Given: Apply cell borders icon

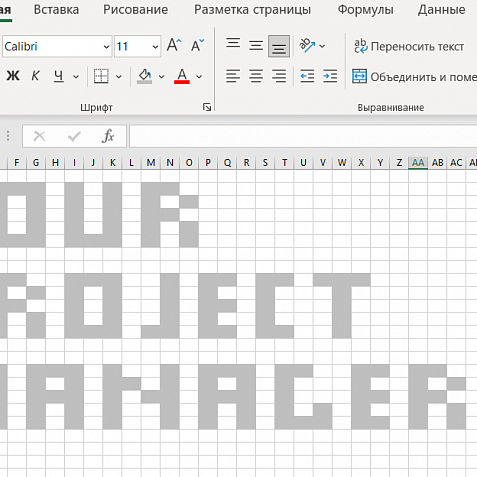Looking at the screenshot, I should click(101, 76).
